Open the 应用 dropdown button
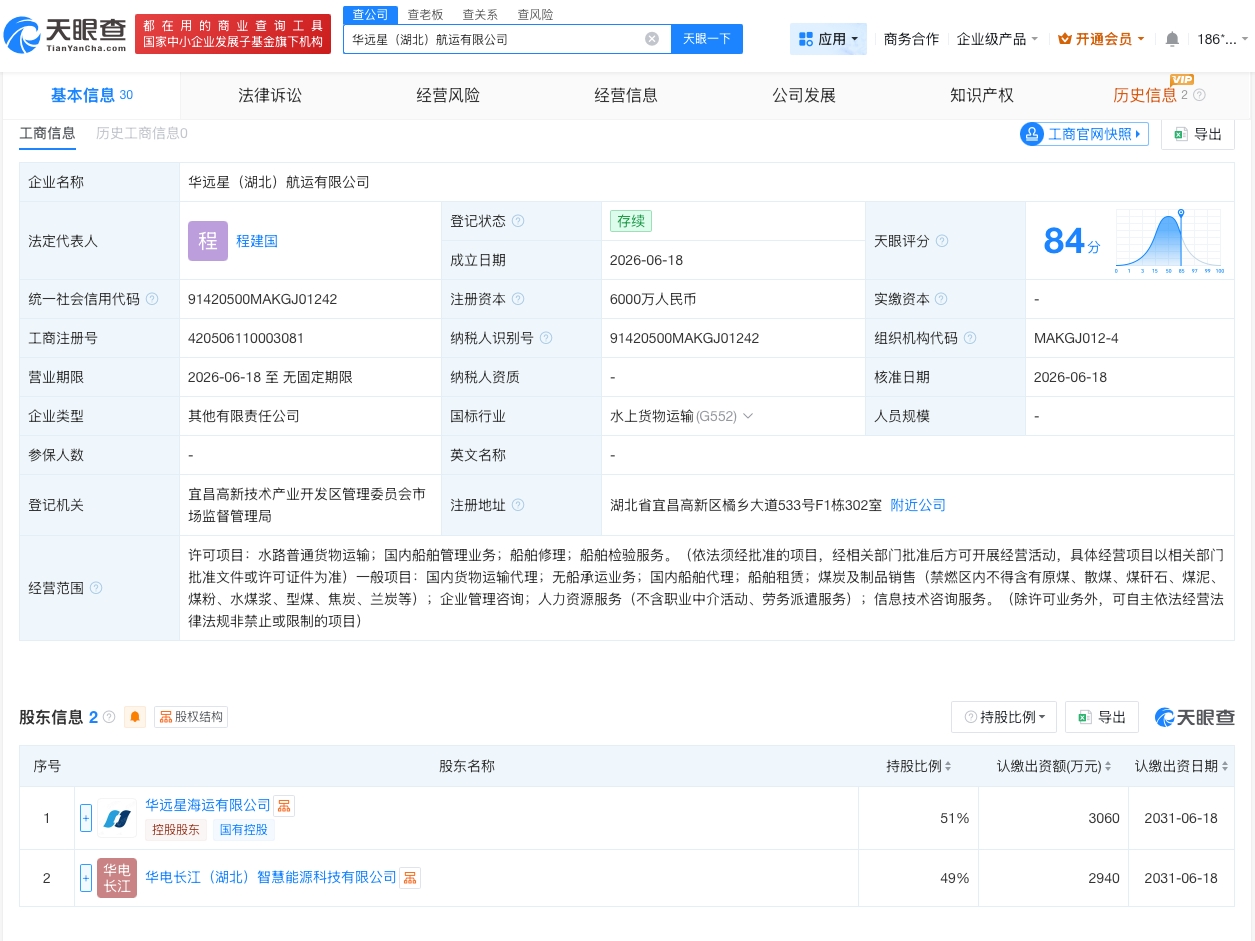The height and width of the screenshot is (941, 1255). (x=828, y=39)
